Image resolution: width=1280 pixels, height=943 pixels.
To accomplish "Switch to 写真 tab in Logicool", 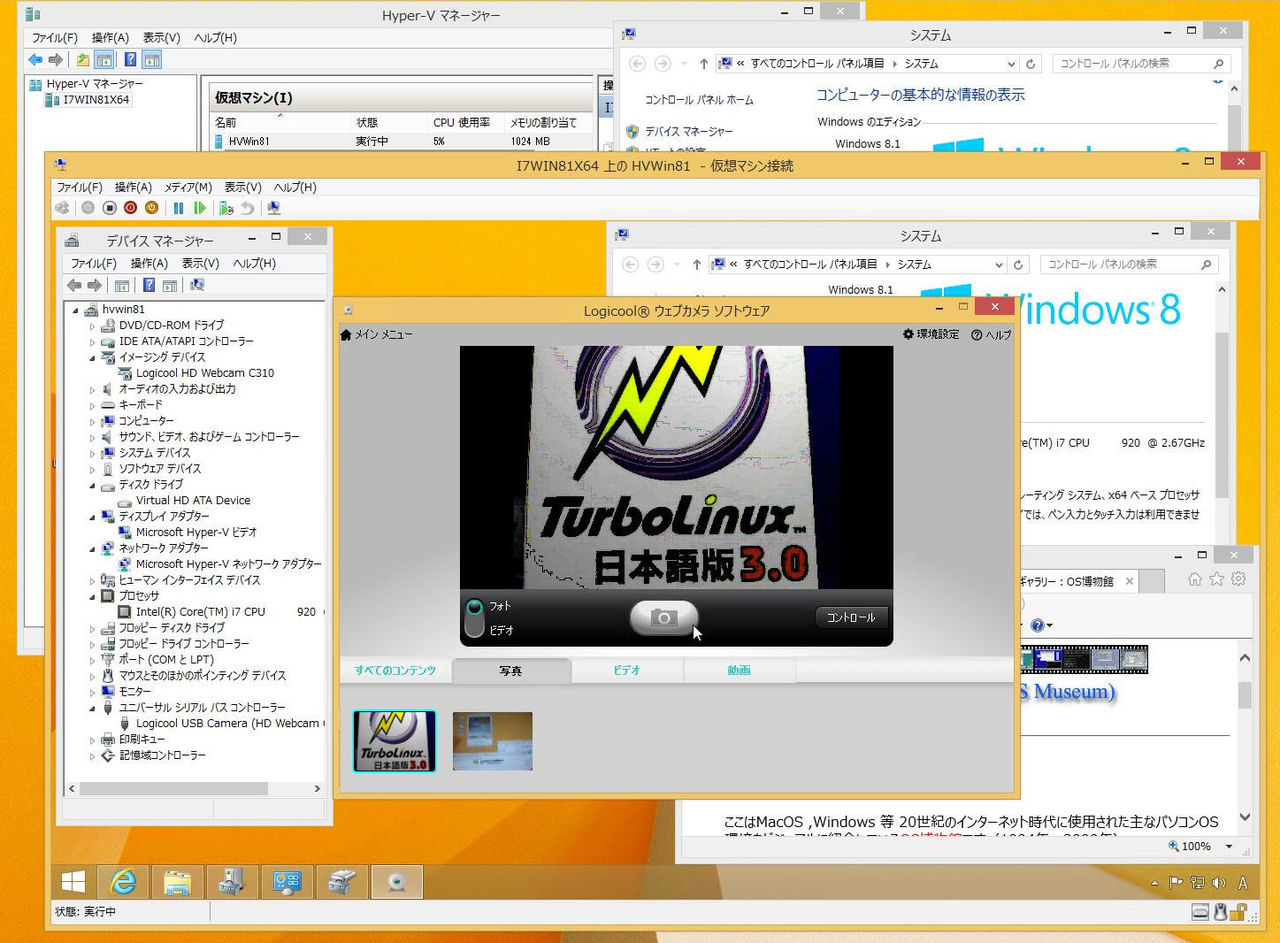I will (x=511, y=670).
